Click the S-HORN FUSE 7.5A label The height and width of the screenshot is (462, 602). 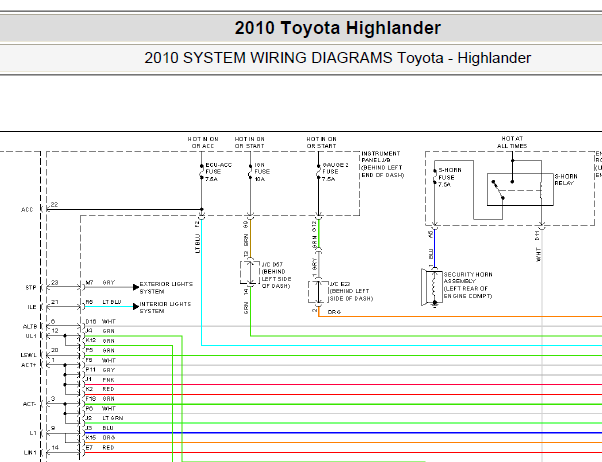(450, 177)
